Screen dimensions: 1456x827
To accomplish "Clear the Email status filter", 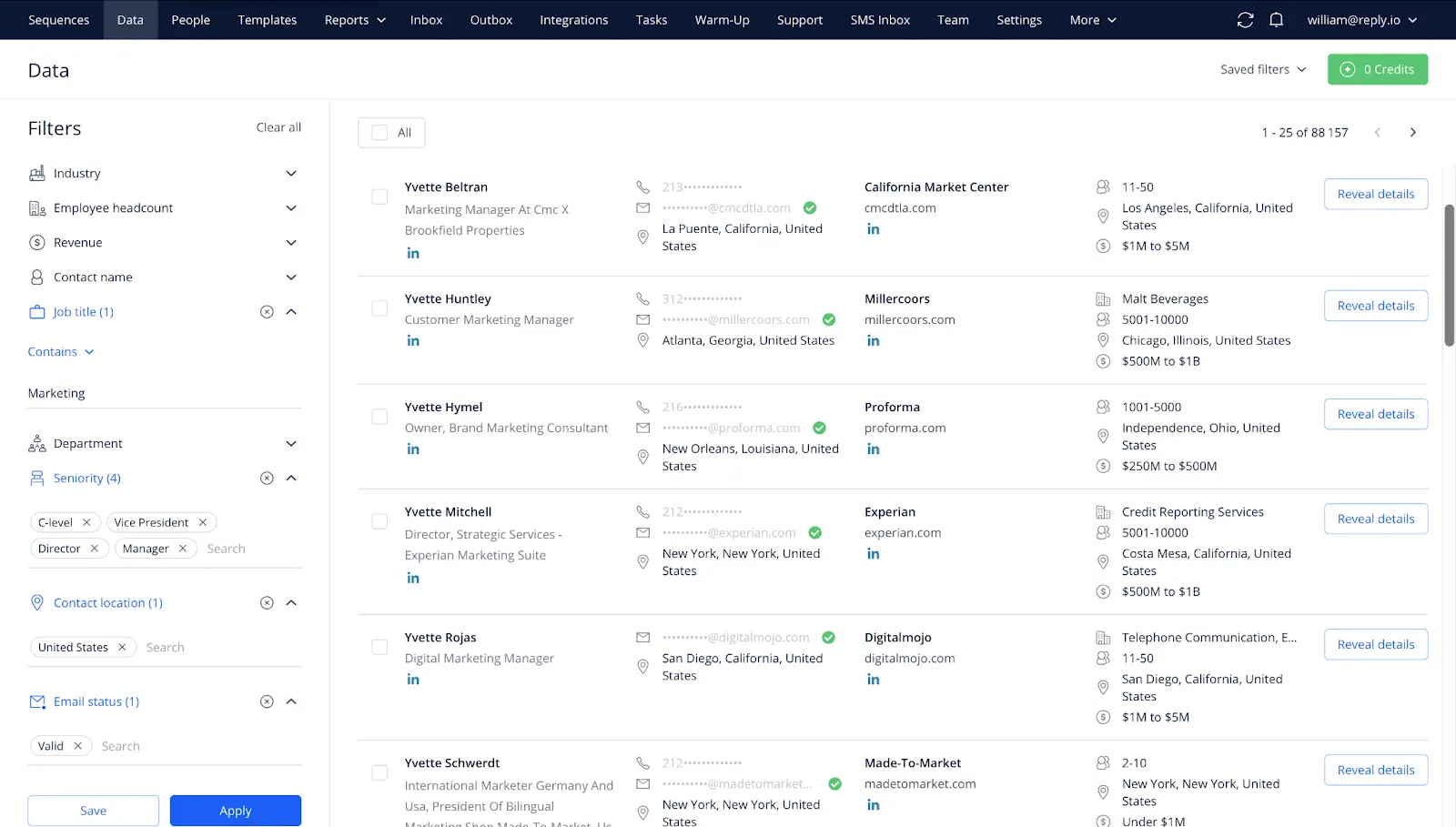I will pyautogui.click(x=267, y=701).
